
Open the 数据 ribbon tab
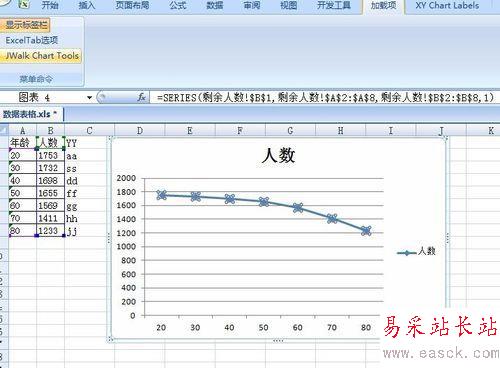click(x=215, y=5)
